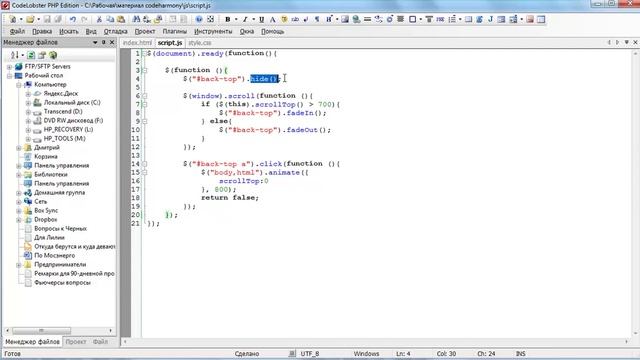Click the INS status bar indicator
The width and height of the screenshot is (640, 360).
(x=520, y=353)
